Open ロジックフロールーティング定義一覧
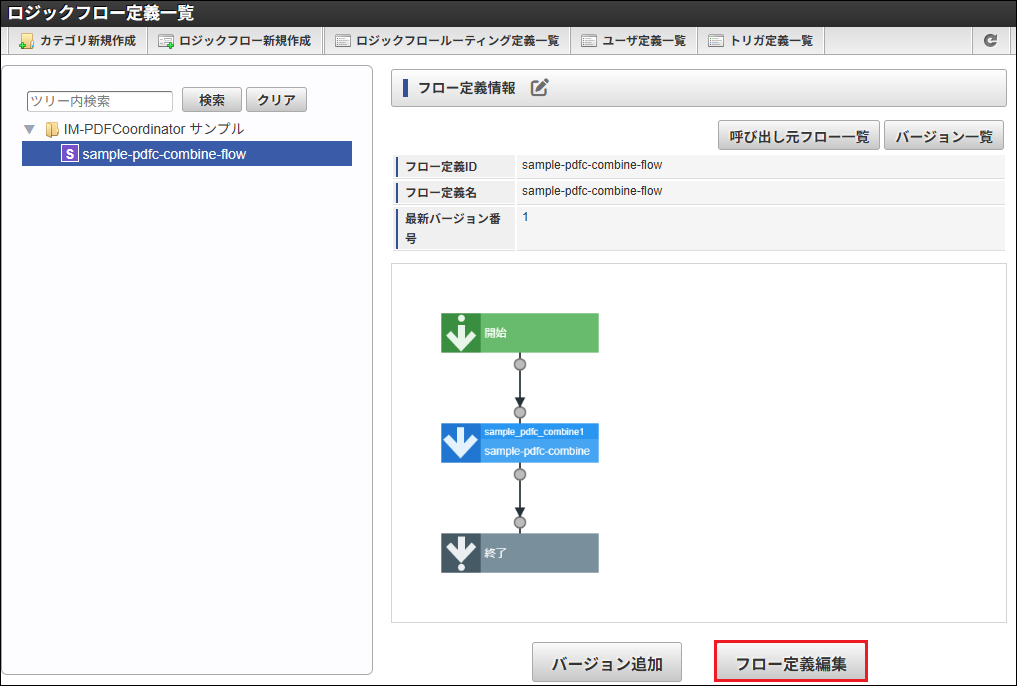This screenshot has height=686, width=1017. (448, 41)
